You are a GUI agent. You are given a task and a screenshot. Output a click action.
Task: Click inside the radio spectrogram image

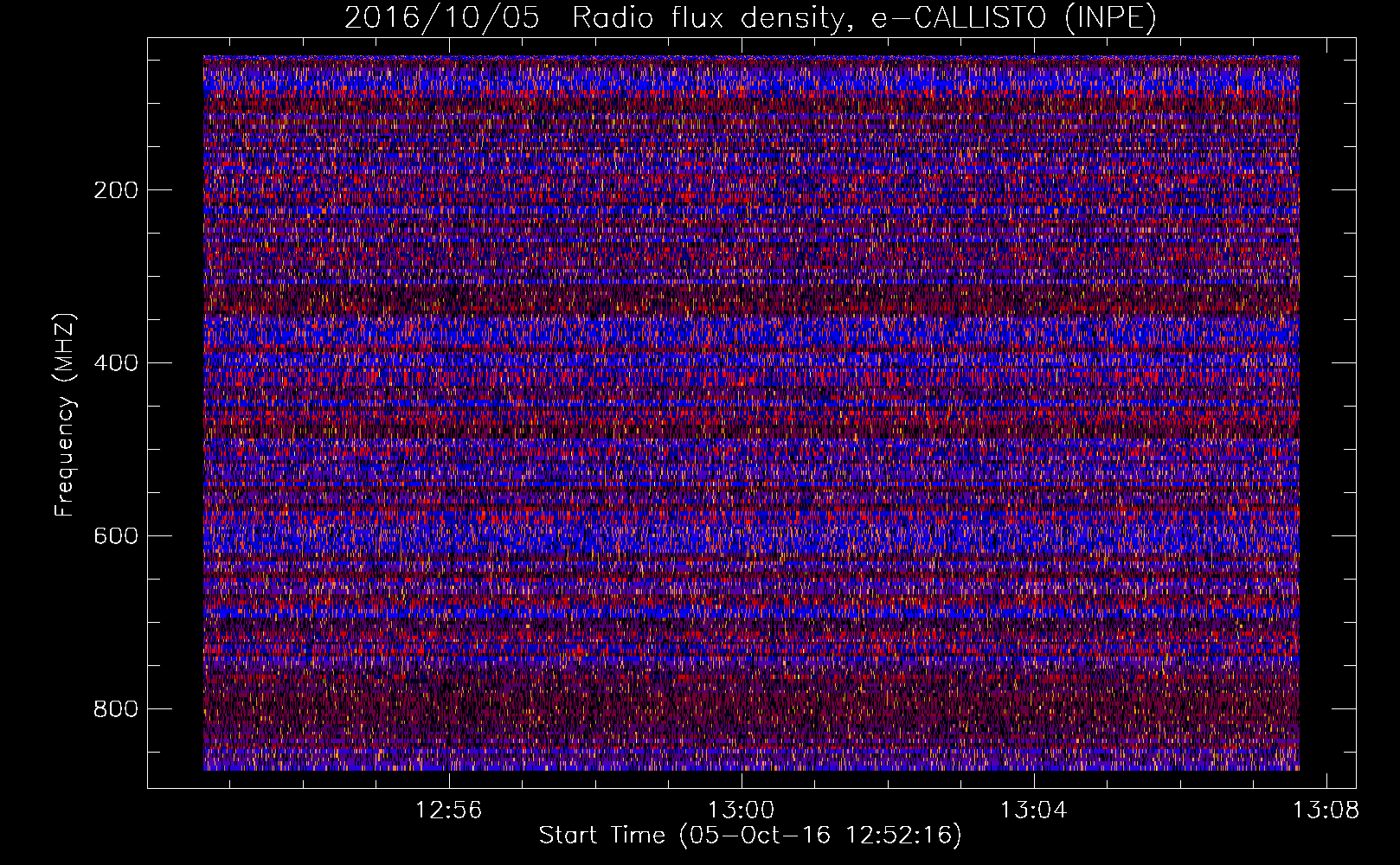[x=751, y=413]
